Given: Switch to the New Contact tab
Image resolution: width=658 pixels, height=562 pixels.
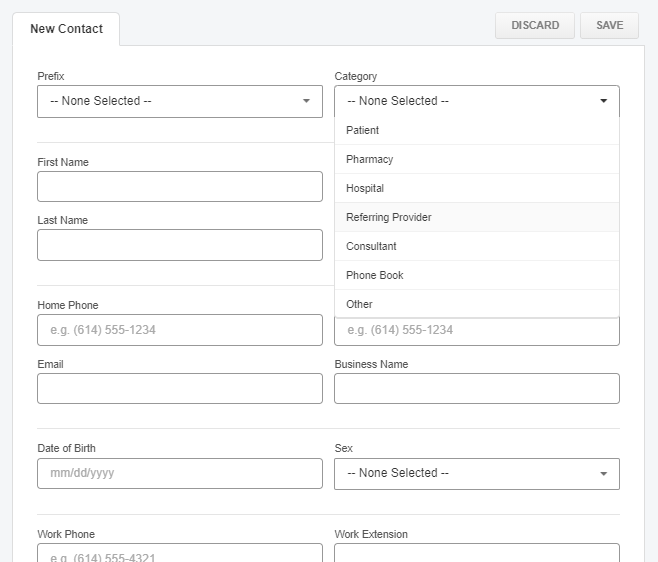Looking at the screenshot, I should 66,29.
